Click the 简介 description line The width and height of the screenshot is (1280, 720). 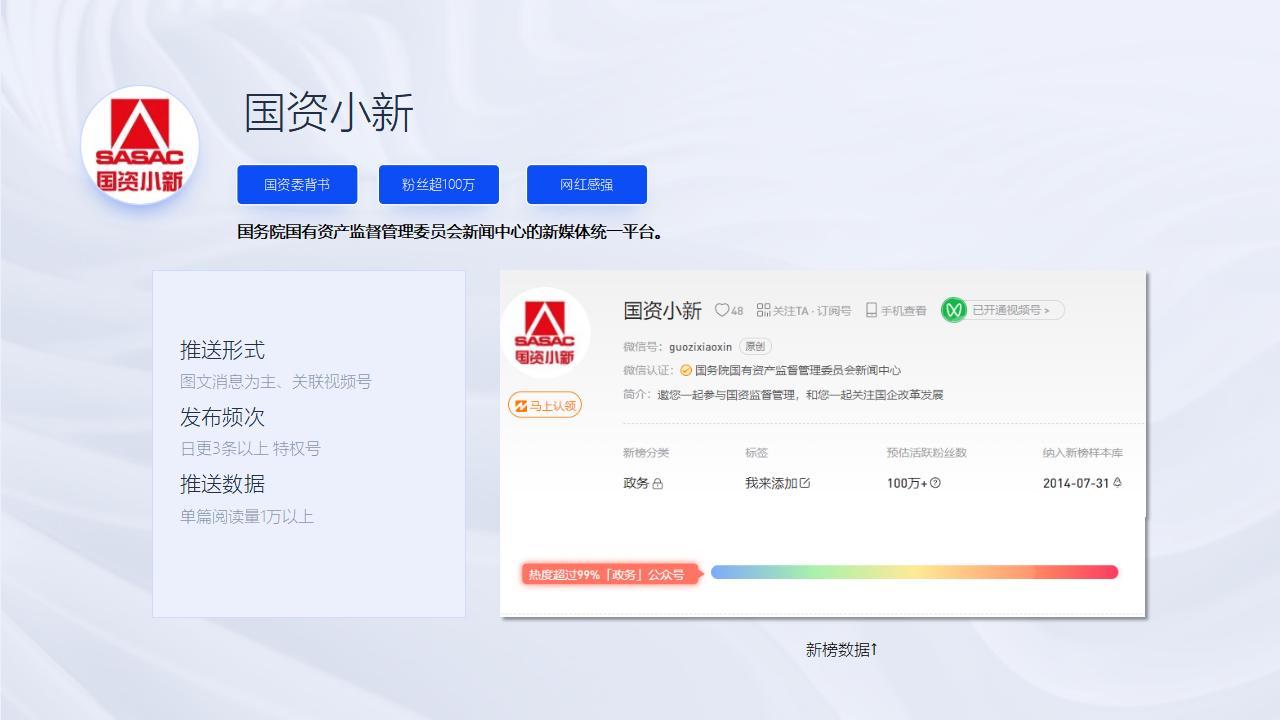pos(783,395)
